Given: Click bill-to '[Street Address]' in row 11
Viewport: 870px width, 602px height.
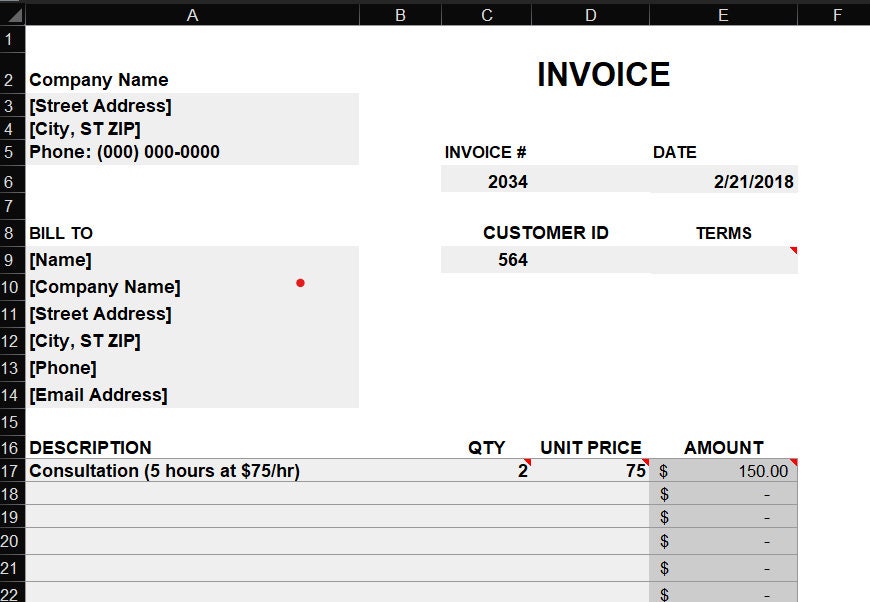Looking at the screenshot, I should click(x=192, y=314).
